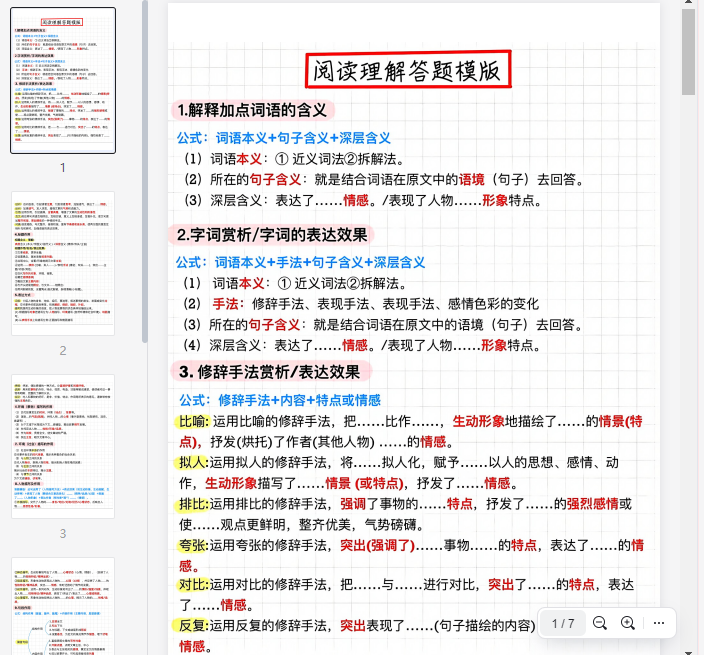The width and height of the screenshot is (704, 655).
Task: Select page 1 thumbnail in sidebar
Action: [63, 80]
